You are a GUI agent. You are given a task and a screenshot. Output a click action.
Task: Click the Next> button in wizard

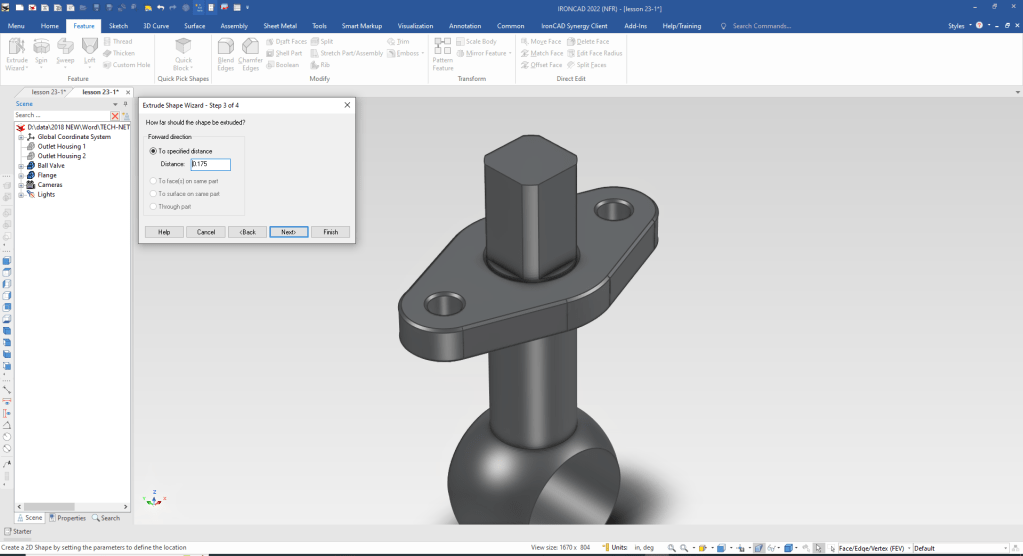288,232
